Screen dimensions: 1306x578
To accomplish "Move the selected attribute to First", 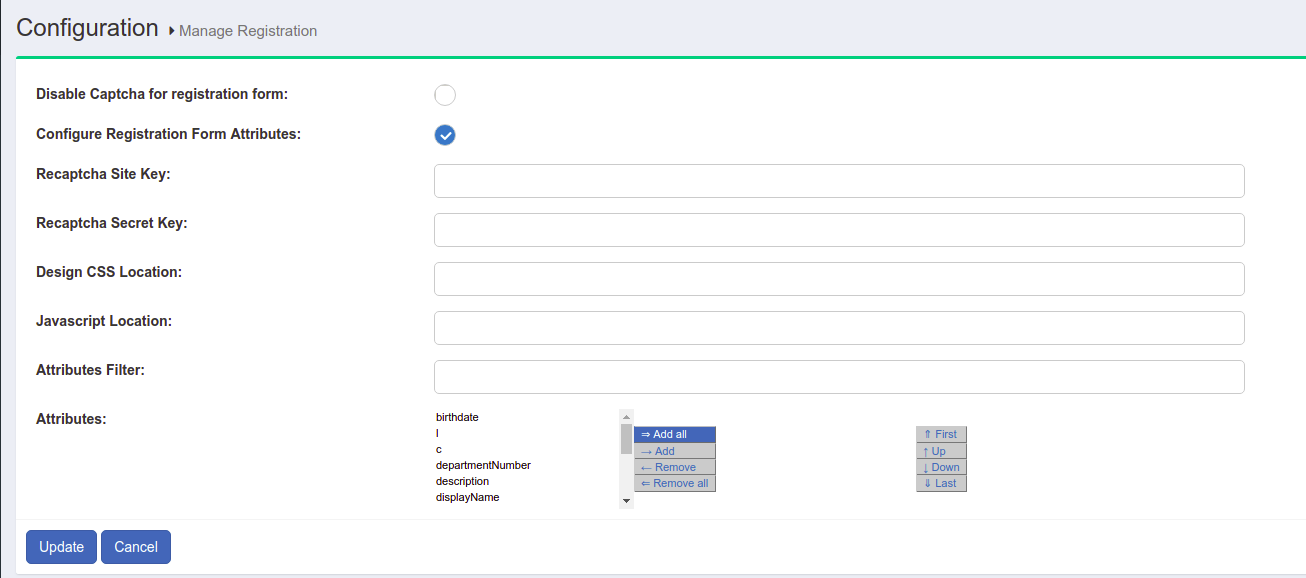I will 941,435.
